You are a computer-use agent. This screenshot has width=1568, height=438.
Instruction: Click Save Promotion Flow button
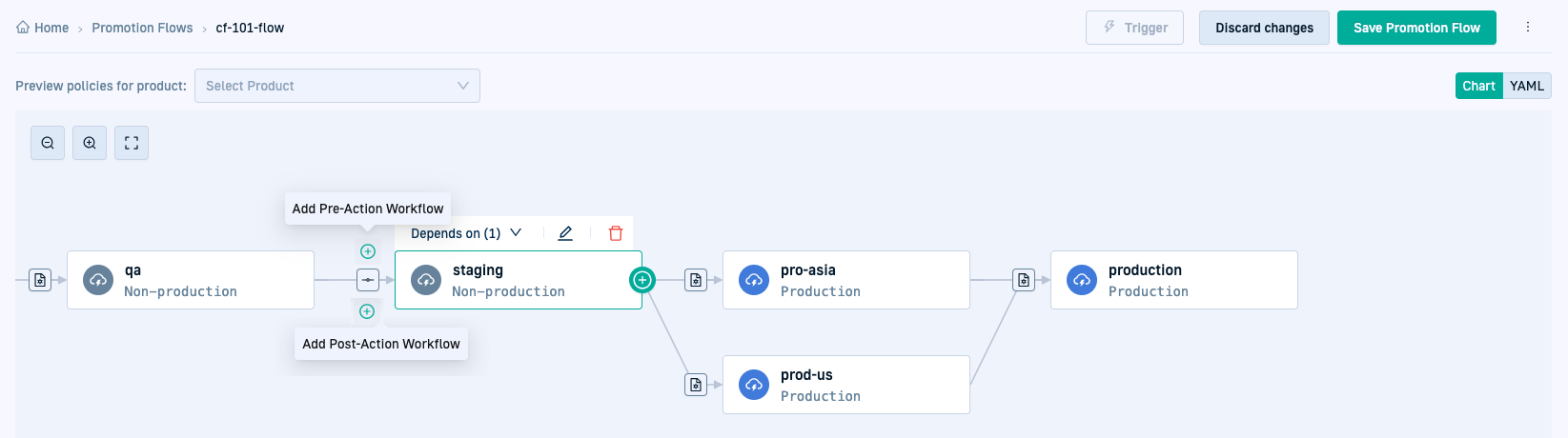(1416, 28)
